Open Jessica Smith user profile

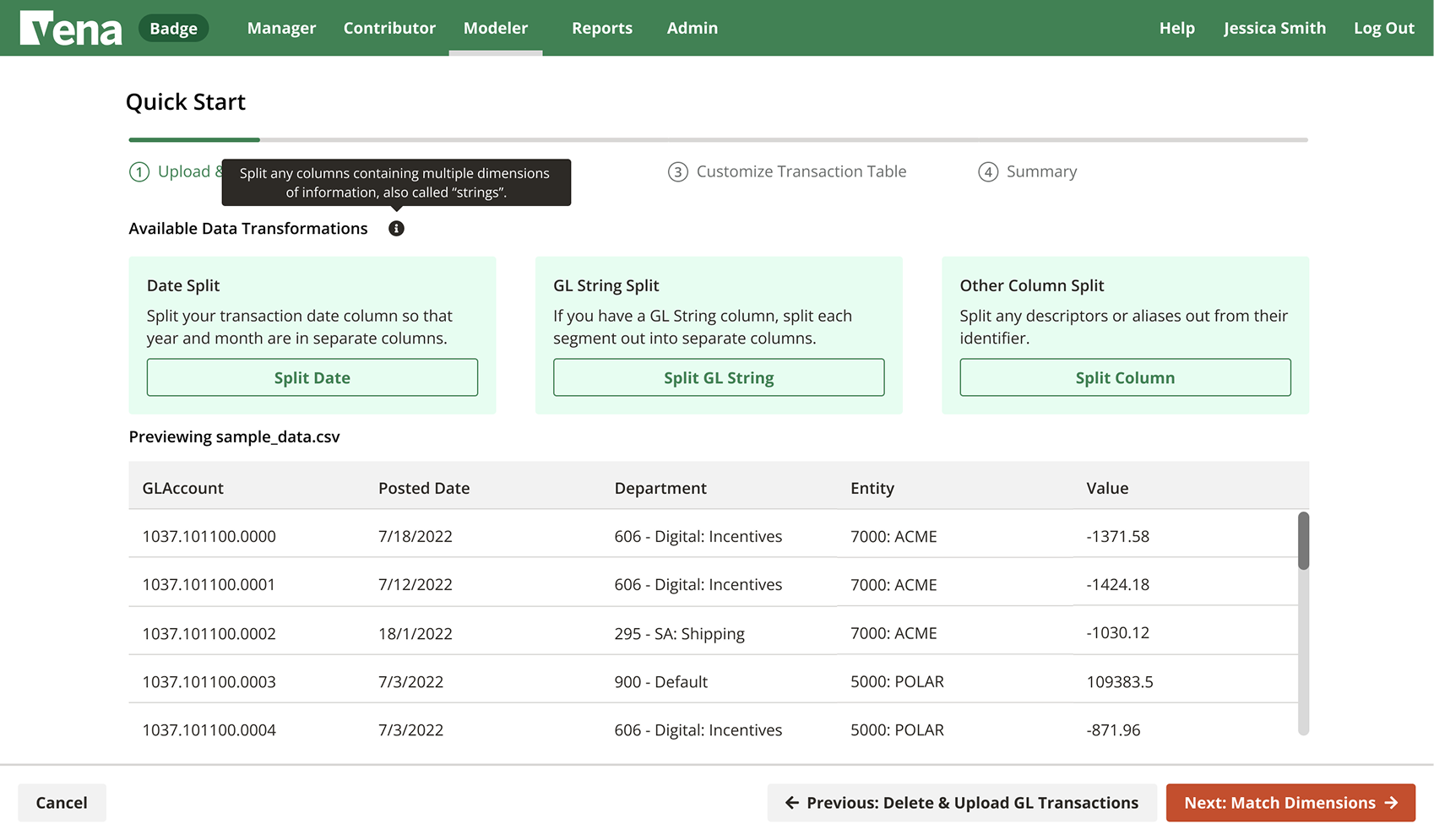pyautogui.click(x=1274, y=28)
